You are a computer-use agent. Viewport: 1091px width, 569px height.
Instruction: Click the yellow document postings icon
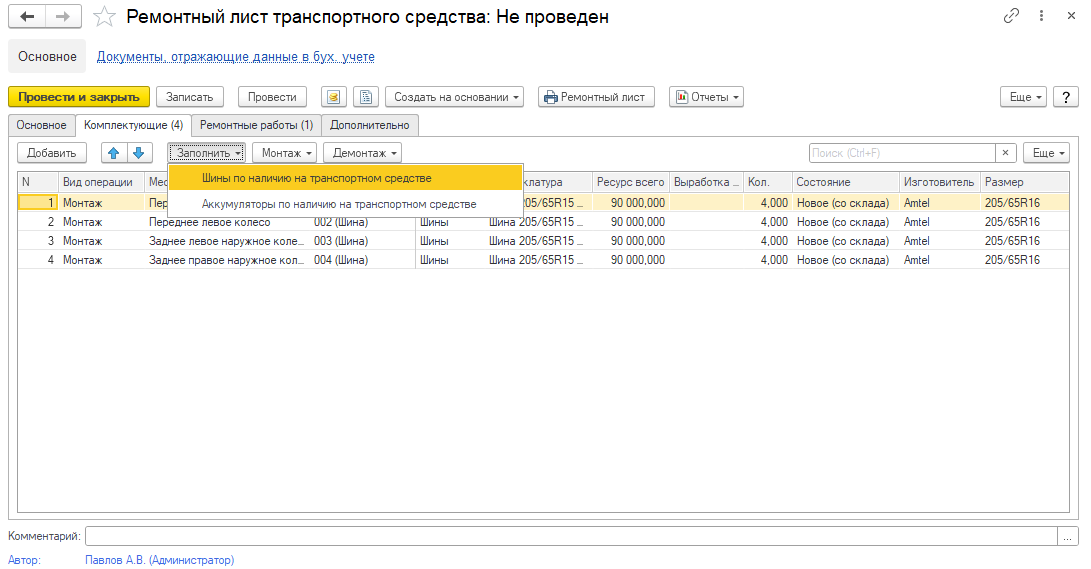[334, 97]
